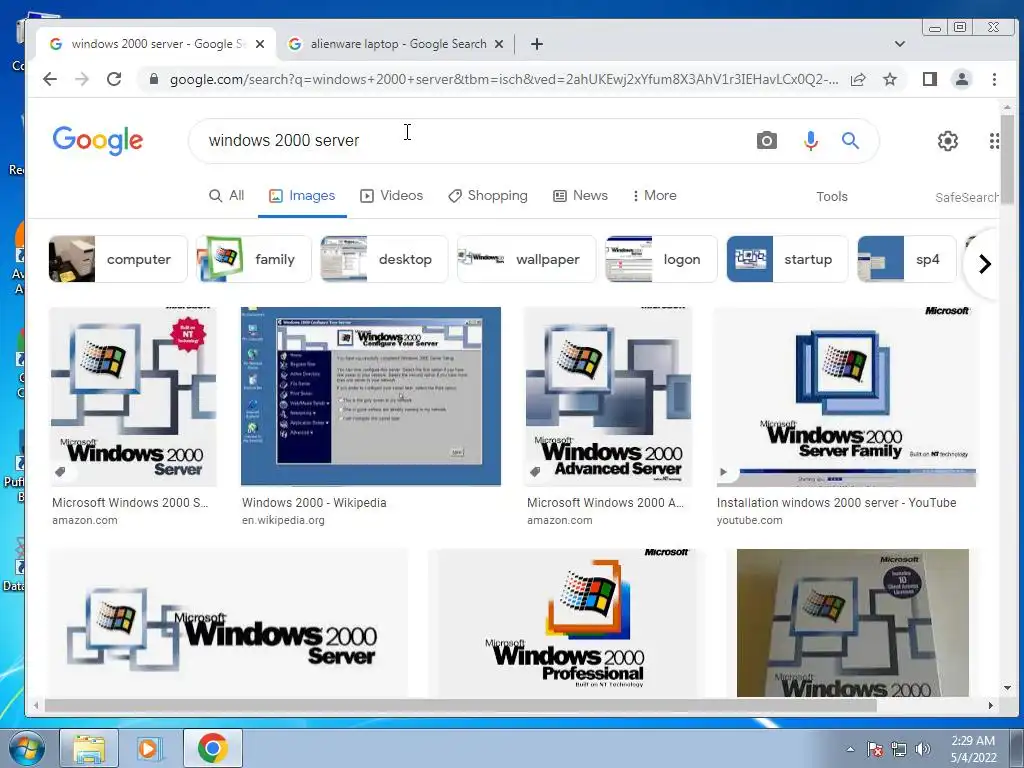Open Chrome three-dot menu

pyautogui.click(x=994, y=80)
